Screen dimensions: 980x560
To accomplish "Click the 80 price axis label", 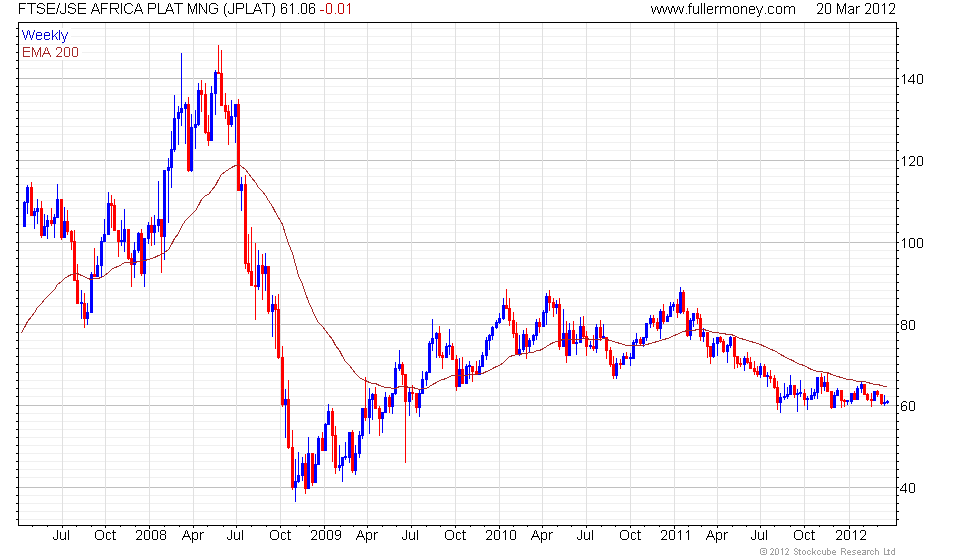I will click(x=908, y=325).
